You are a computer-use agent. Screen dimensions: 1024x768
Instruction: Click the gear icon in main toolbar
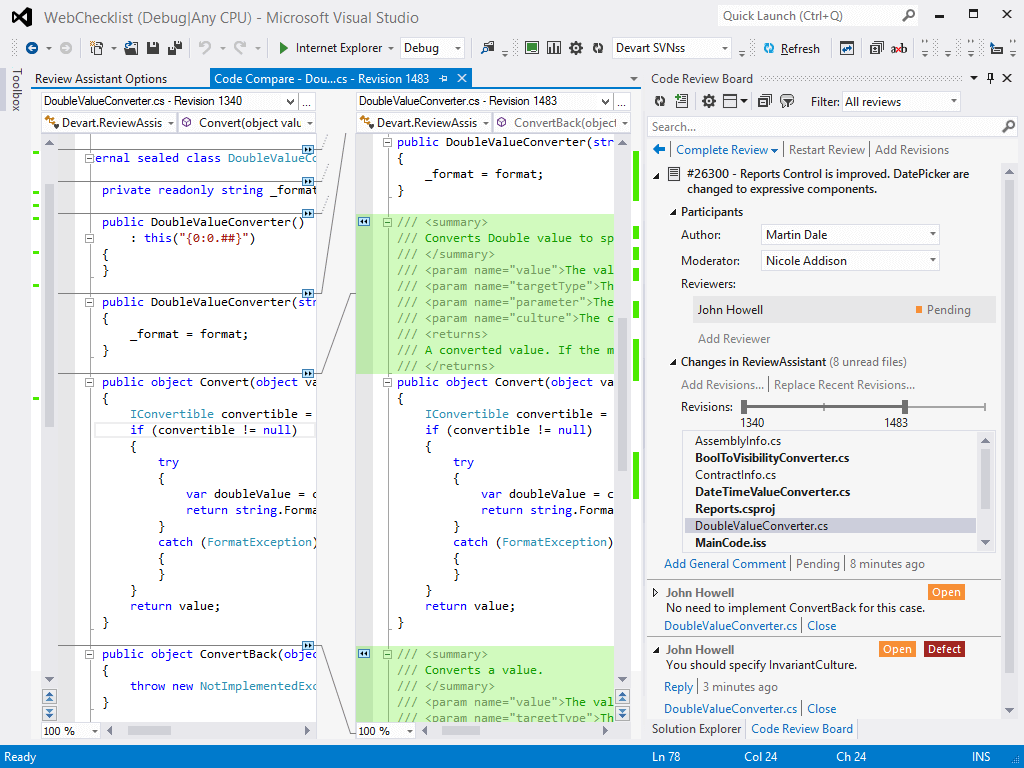(576, 48)
